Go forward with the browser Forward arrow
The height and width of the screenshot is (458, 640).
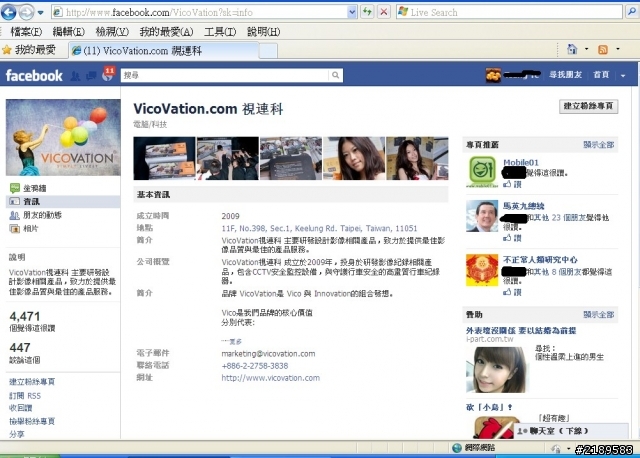26,12
